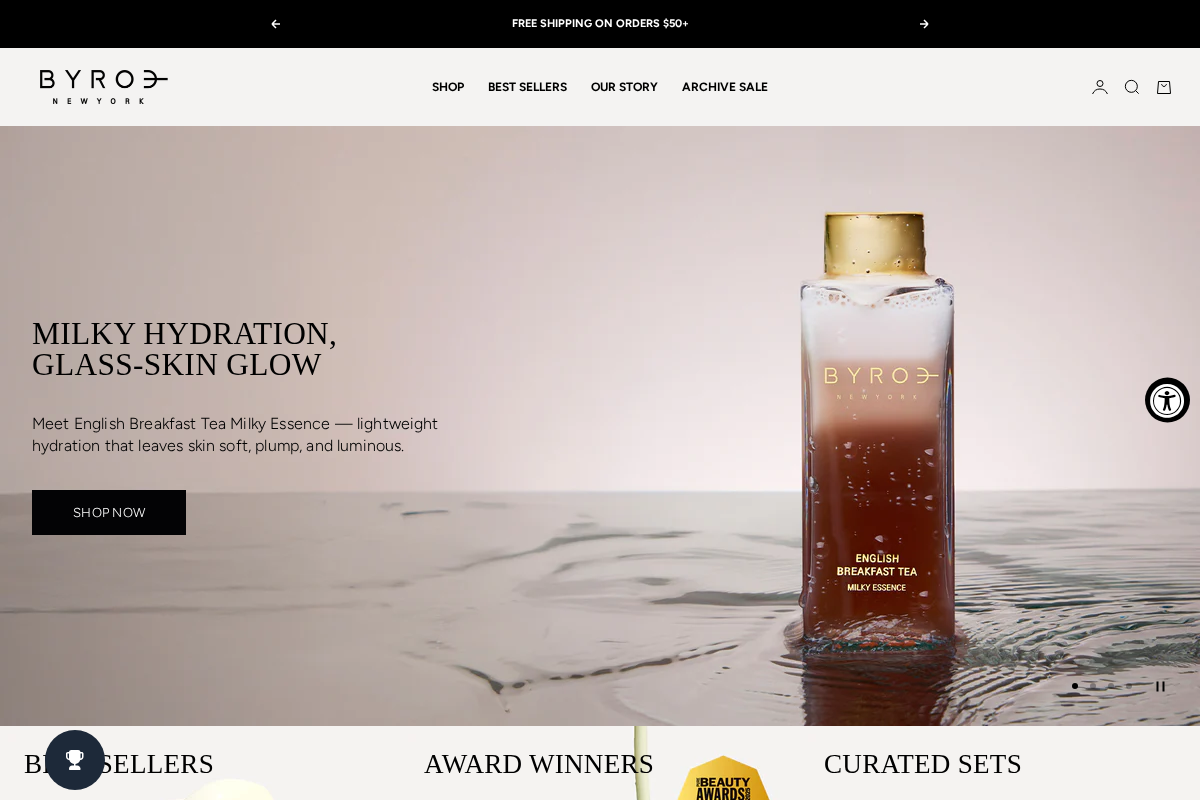Open the Award Winners collection
1200x800 pixels.
coord(539,764)
